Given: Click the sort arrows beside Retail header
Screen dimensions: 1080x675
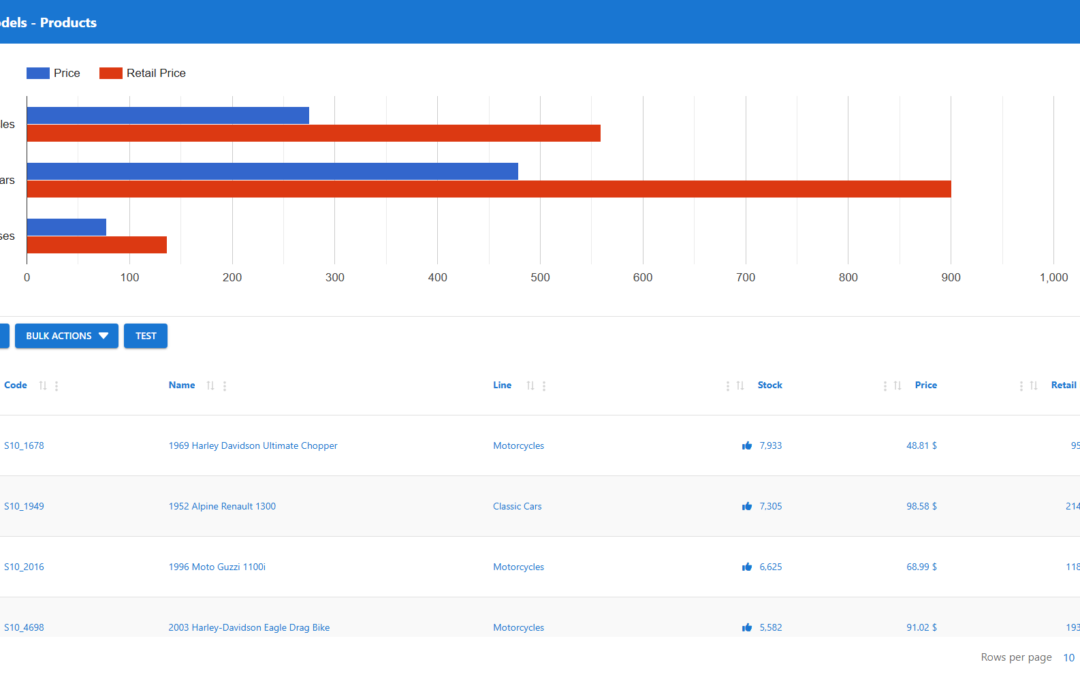Looking at the screenshot, I should 1034,386.
